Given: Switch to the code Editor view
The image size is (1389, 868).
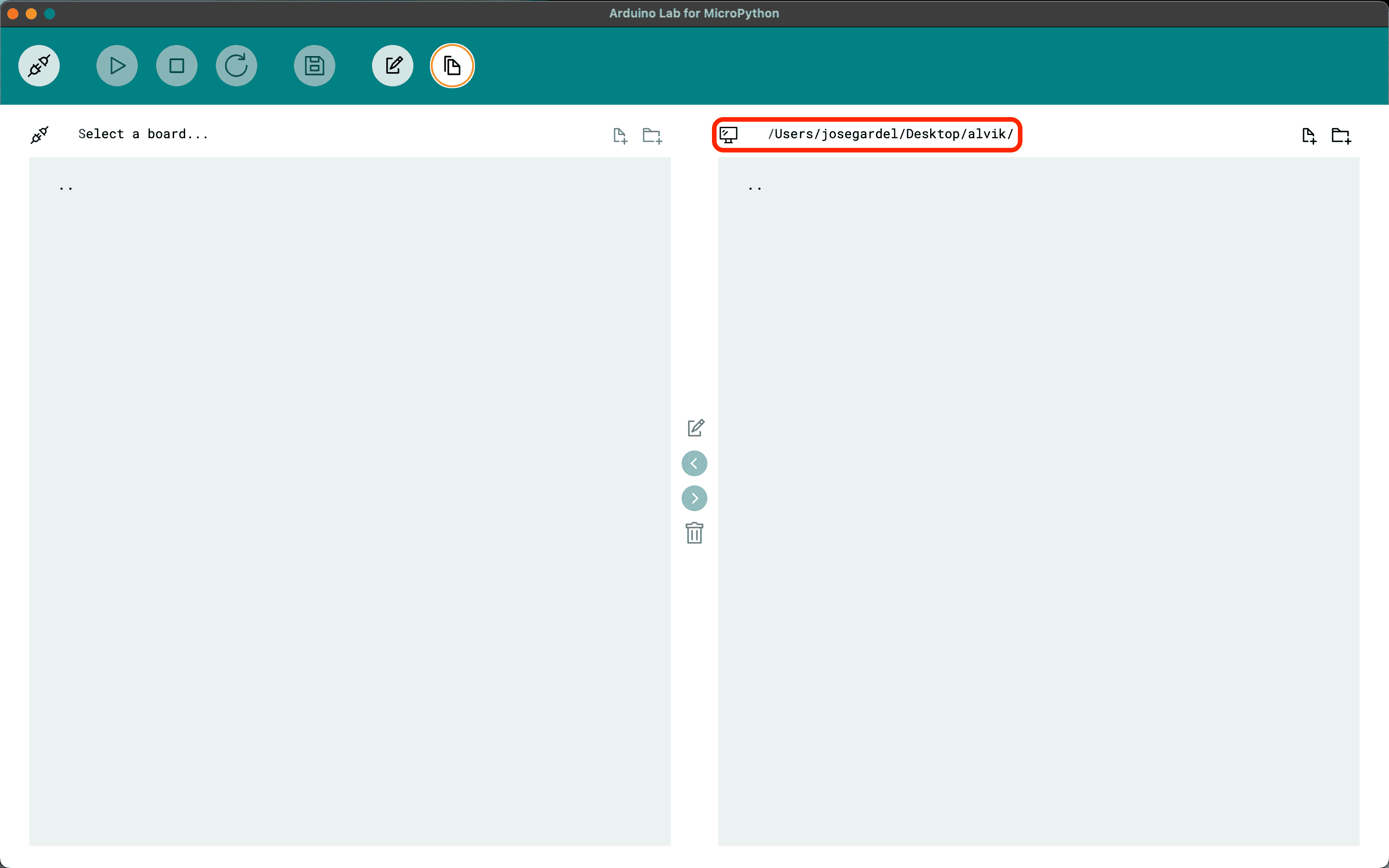Looking at the screenshot, I should pos(393,65).
